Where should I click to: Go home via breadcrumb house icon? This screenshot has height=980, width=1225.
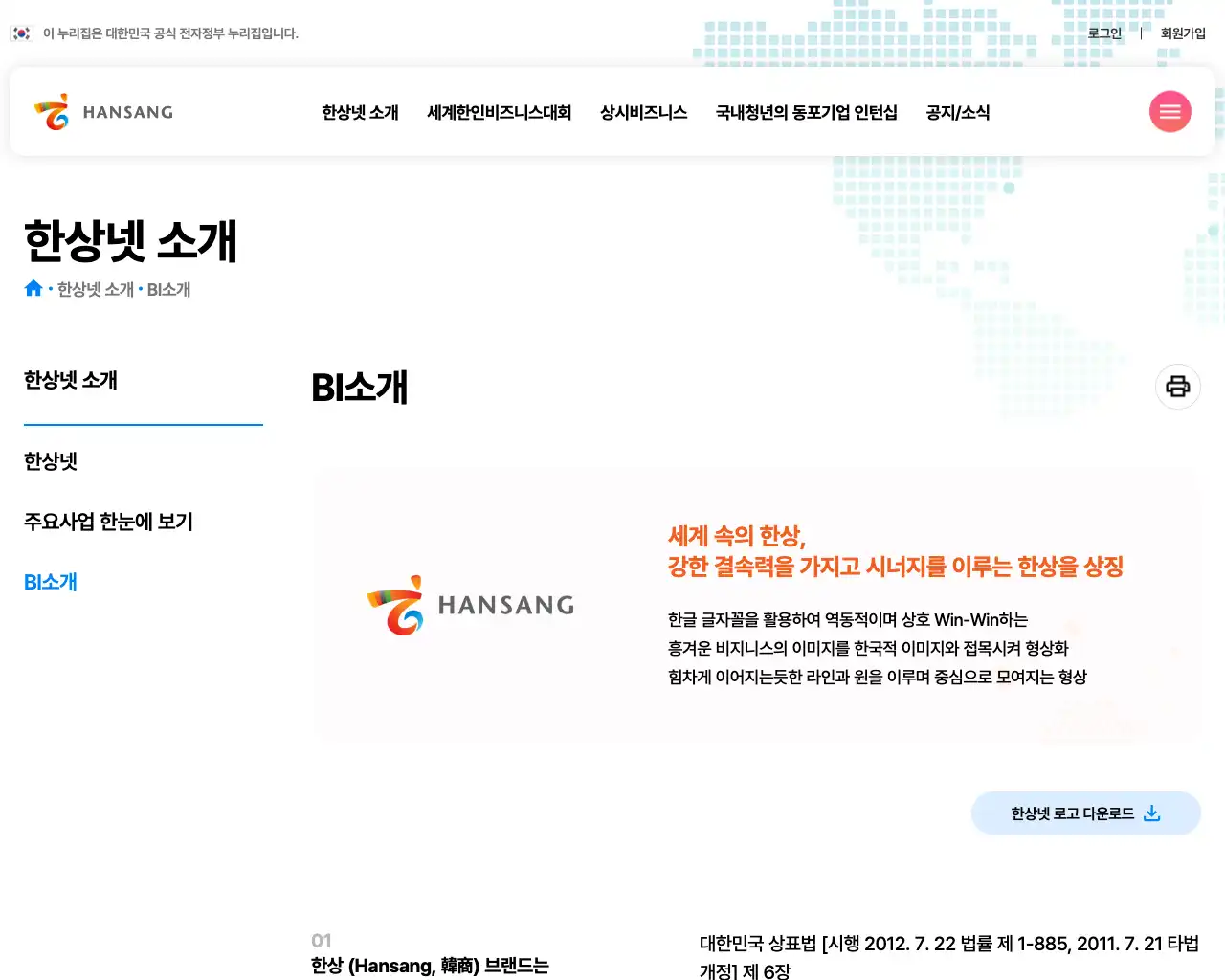coord(33,288)
